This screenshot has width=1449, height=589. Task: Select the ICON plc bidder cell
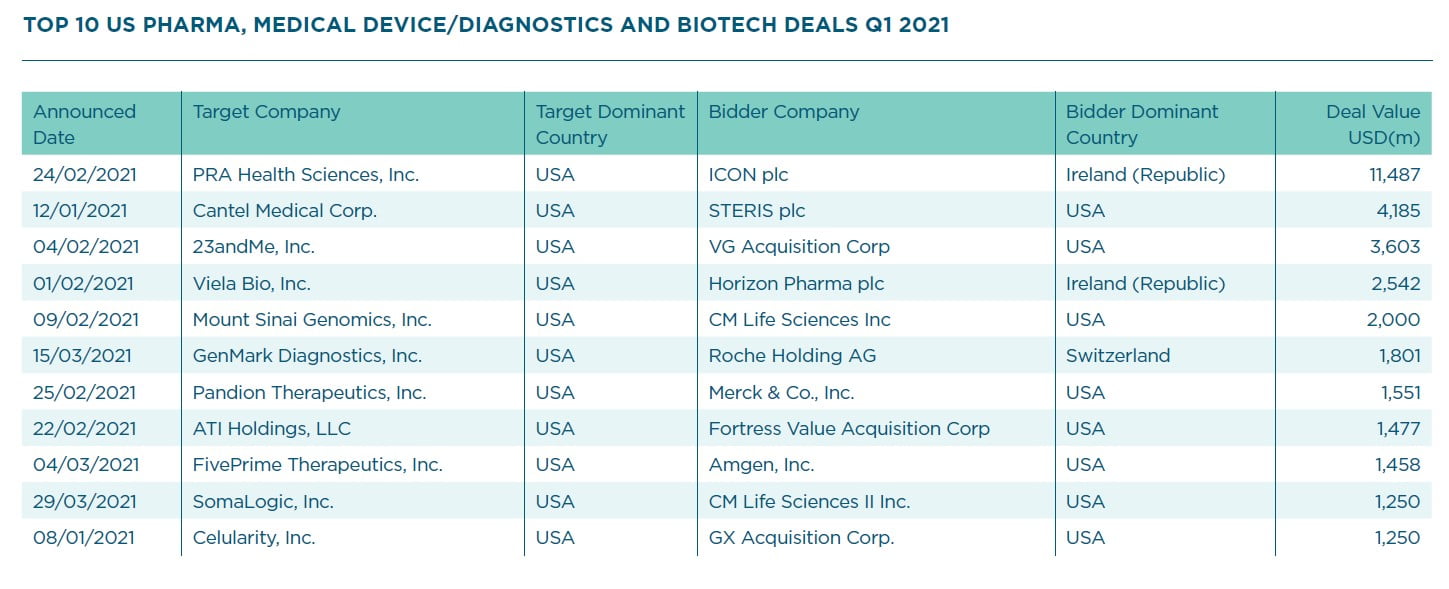[x=748, y=175]
